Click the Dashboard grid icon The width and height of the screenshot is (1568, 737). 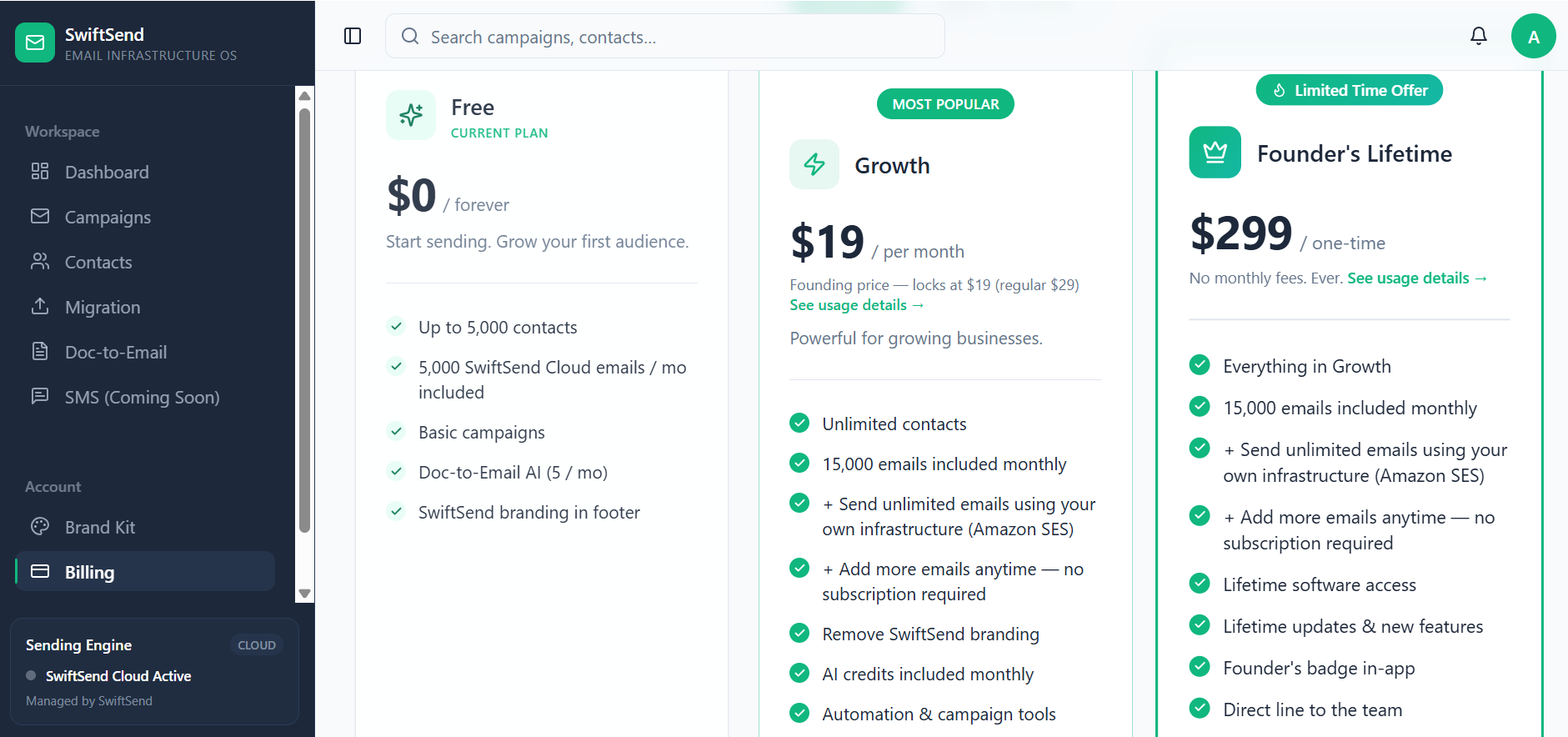(40, 171)
